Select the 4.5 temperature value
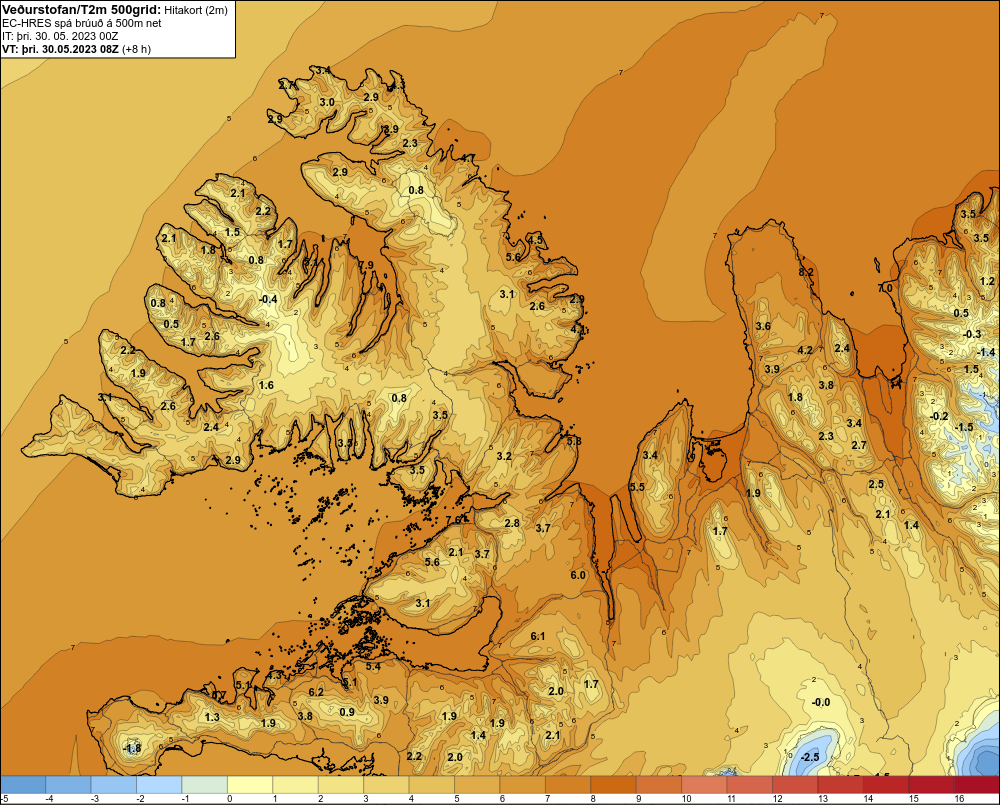1000x805 pixels. coord(535,240)
